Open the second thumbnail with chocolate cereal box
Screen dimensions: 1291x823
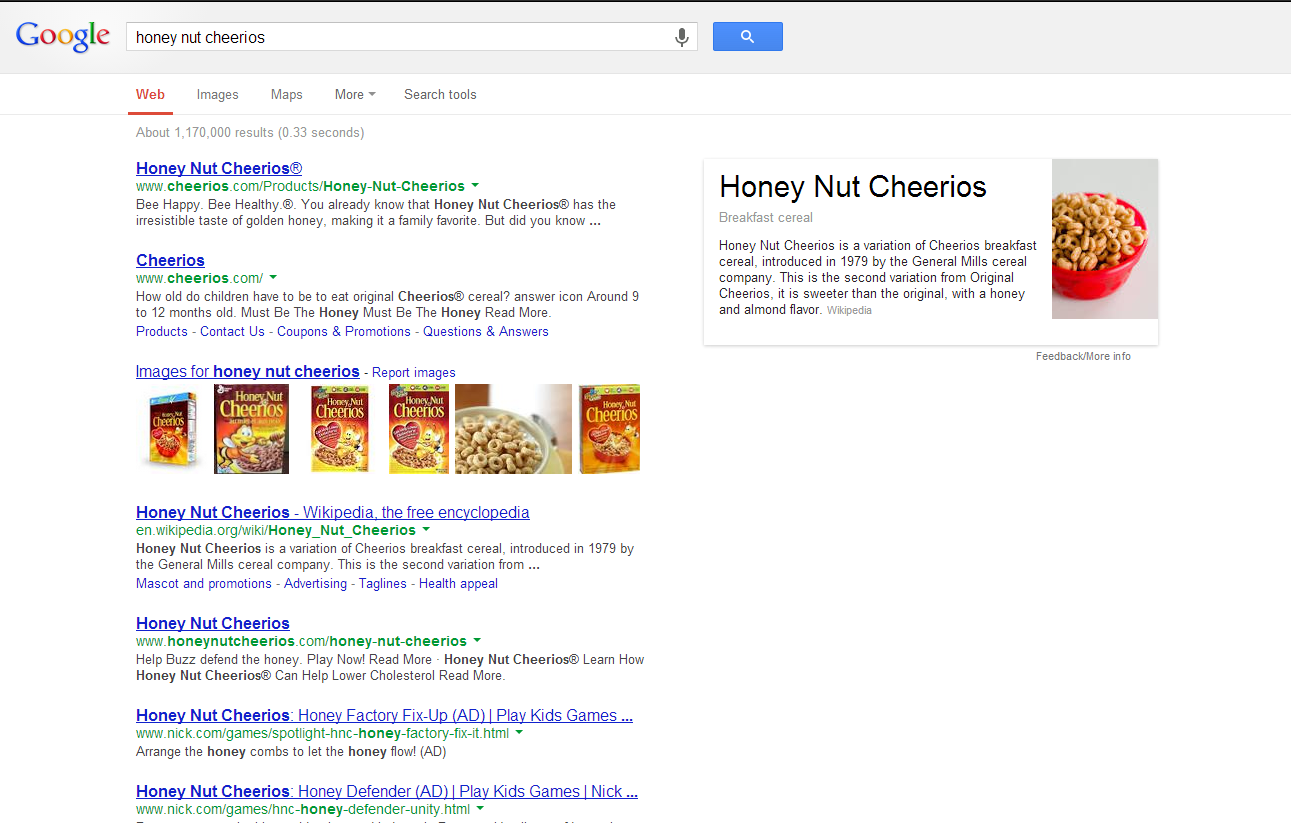(x=251, y=429)
